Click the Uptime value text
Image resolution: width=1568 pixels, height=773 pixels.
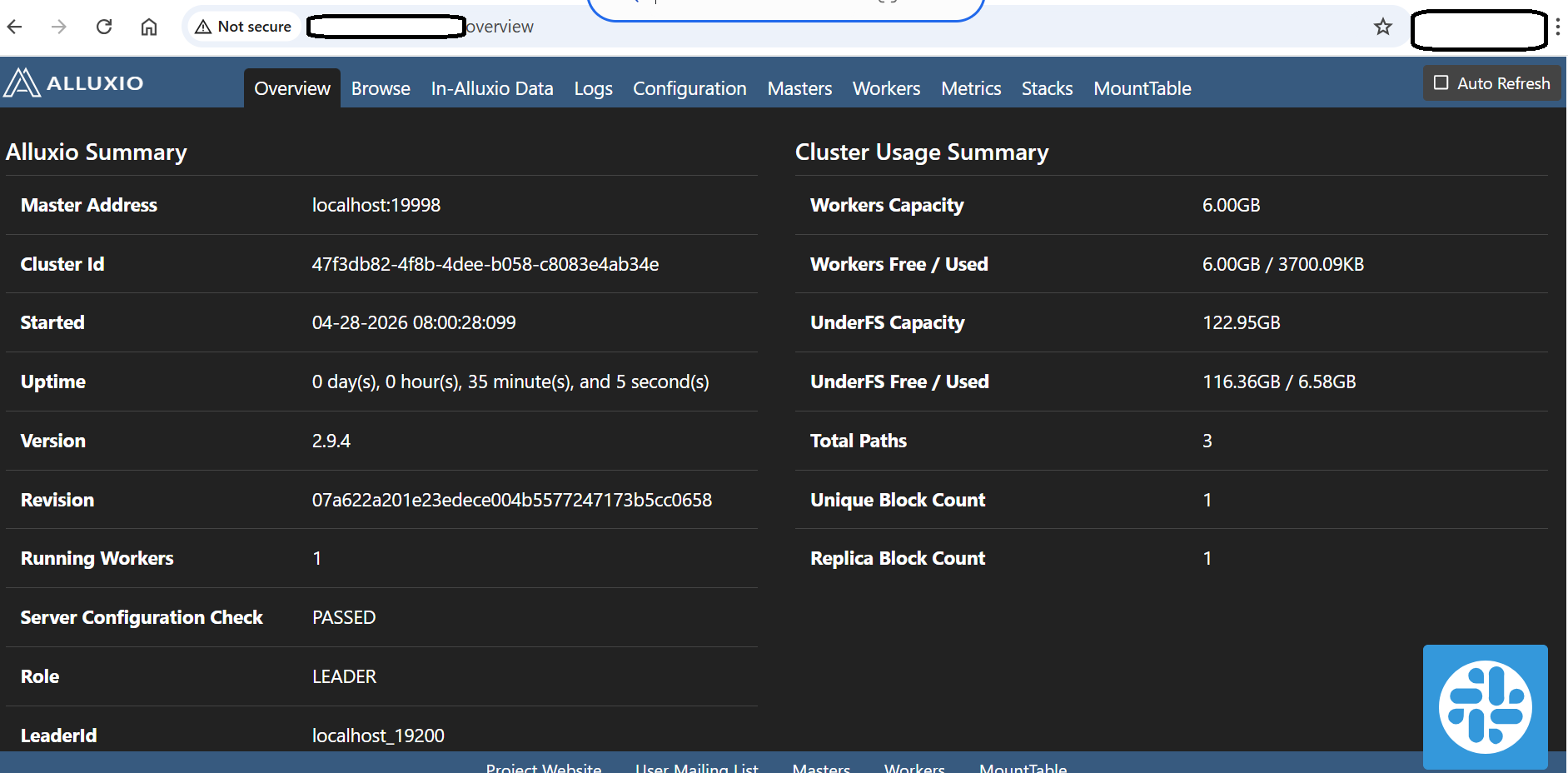click(x=510, y=382)
